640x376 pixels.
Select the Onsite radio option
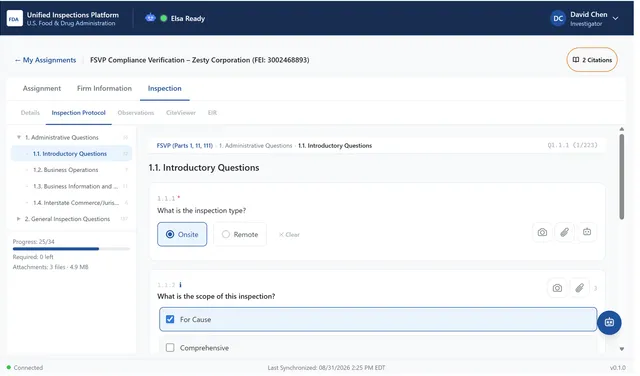(182, 234)
